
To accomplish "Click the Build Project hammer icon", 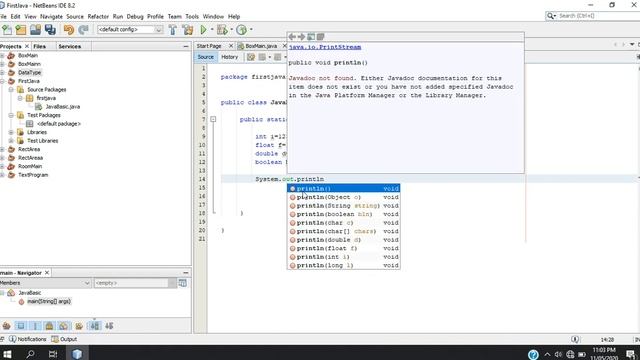I will coord(173,29).
